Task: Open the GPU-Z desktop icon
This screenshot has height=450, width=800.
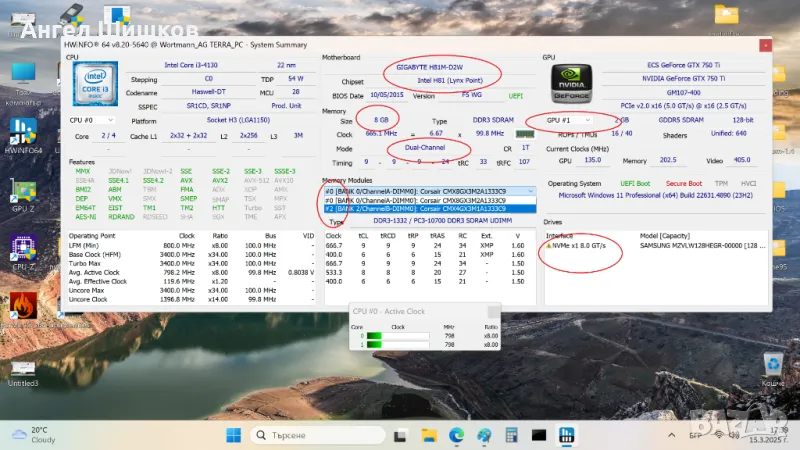Action: click(x=22, y=190)
